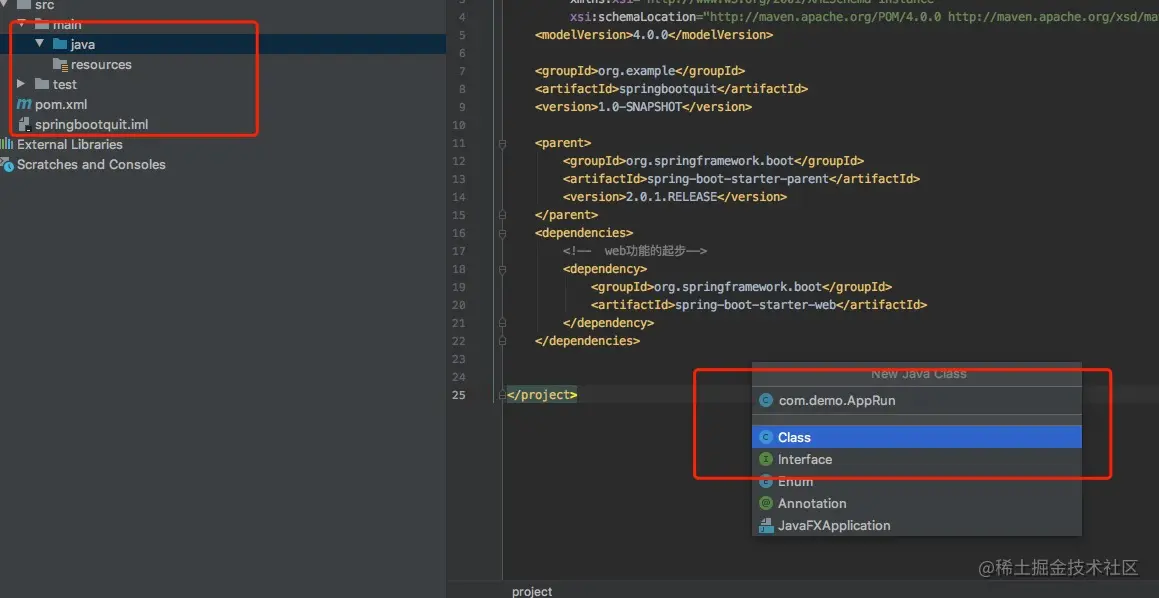This screenshot has width=1159, height=598.
Task: Click the test folder icon
Action: 42,84
